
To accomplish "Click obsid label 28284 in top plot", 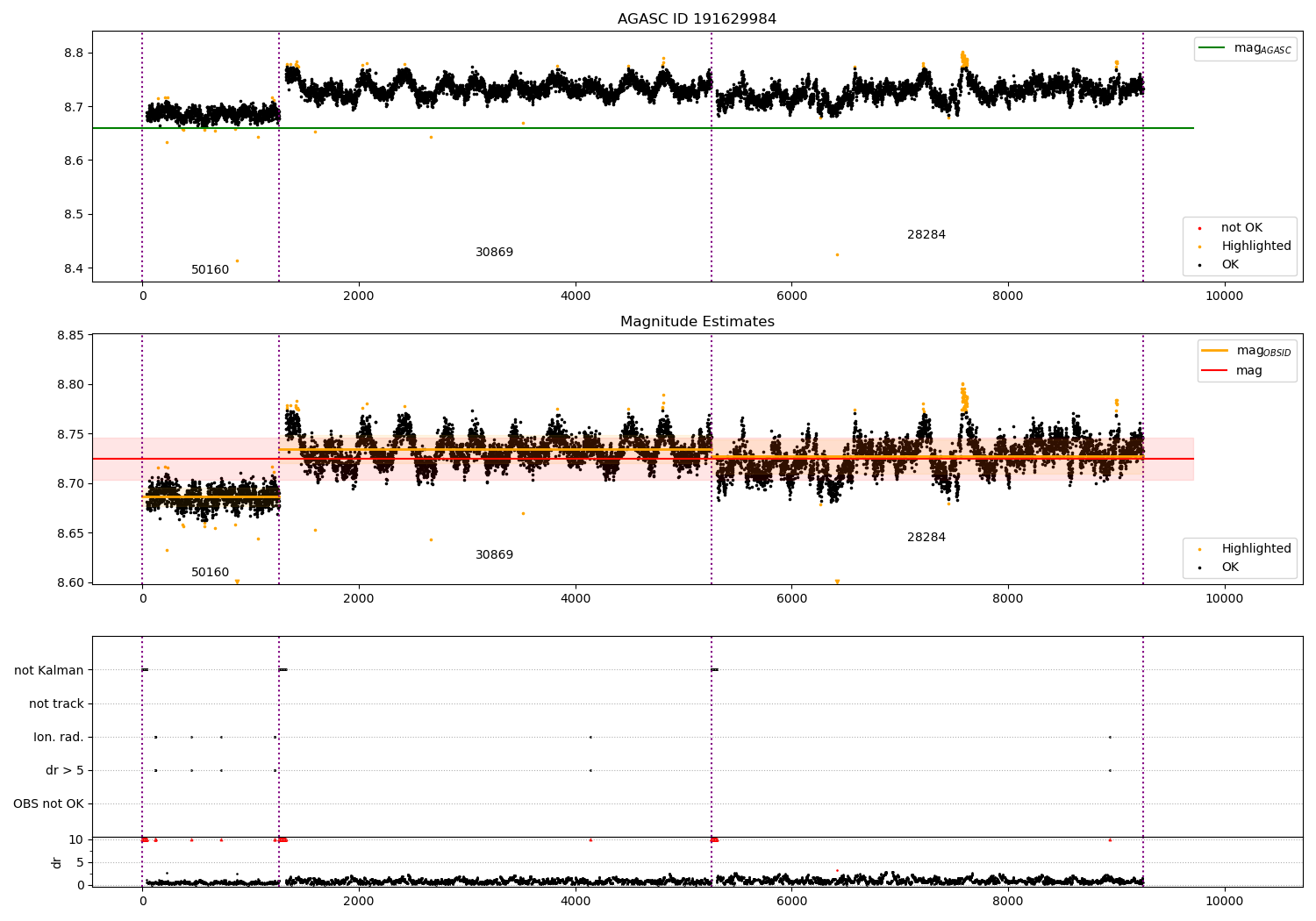I will 926,234.
